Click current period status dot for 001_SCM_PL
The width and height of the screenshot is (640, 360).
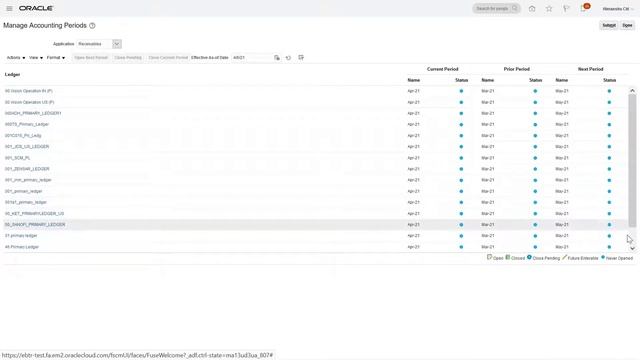pyautogui.click(x=461, y=158)
